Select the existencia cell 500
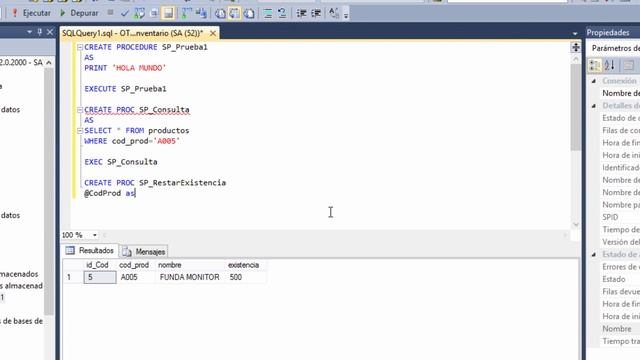This screenshot has height=360, width=640. click(x=246, y=278)
